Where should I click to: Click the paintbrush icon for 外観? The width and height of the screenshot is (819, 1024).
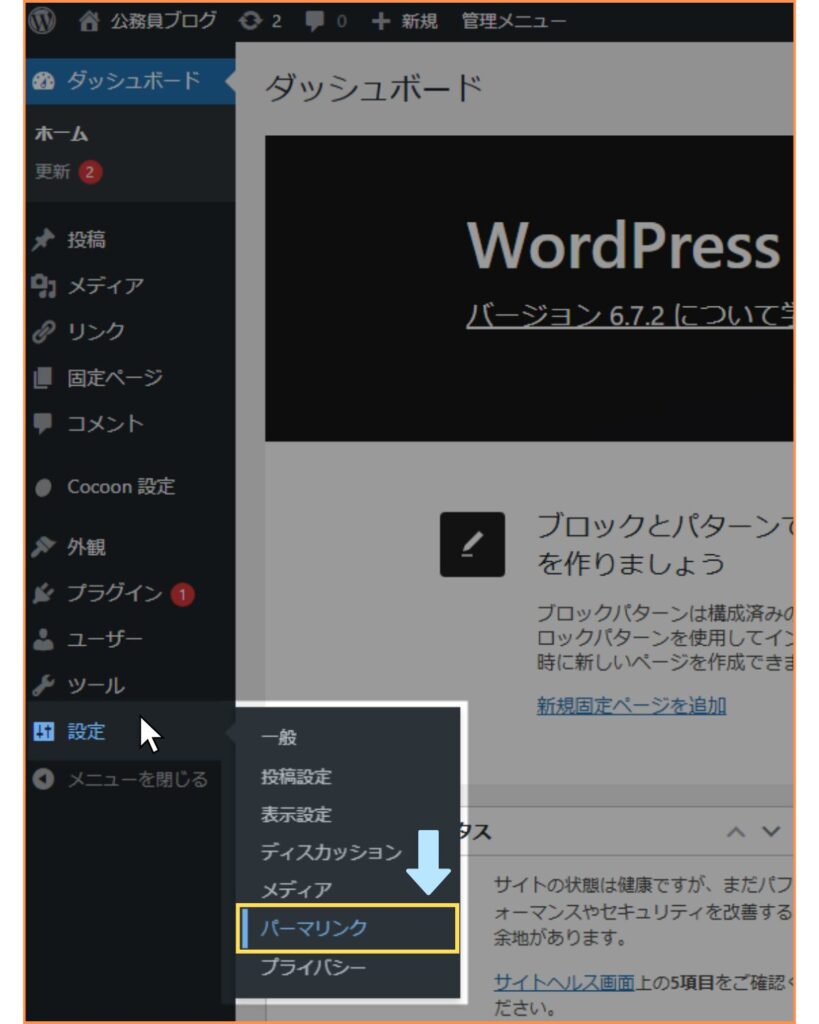click(43, 547)
